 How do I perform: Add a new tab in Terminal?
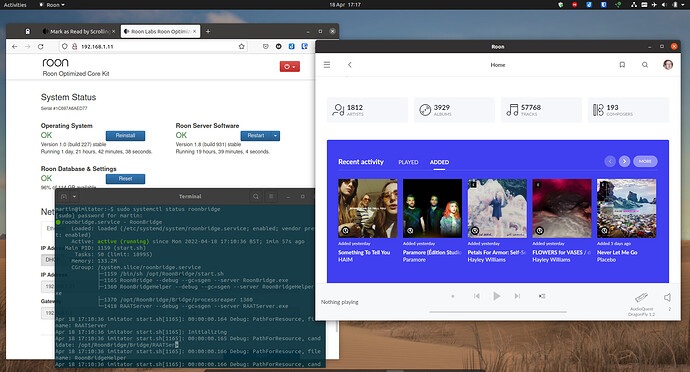click(x=64, y=196)
